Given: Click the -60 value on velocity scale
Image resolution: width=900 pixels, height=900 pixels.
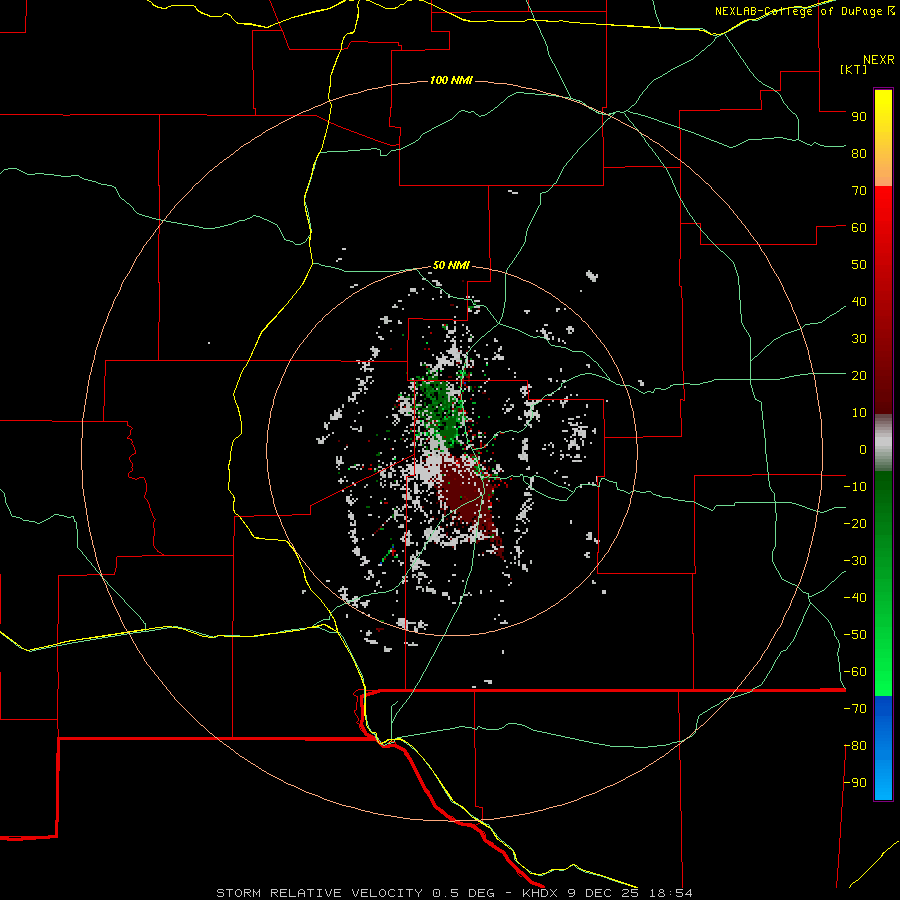Looking at the screenshot, I should [x=855, y=672].
